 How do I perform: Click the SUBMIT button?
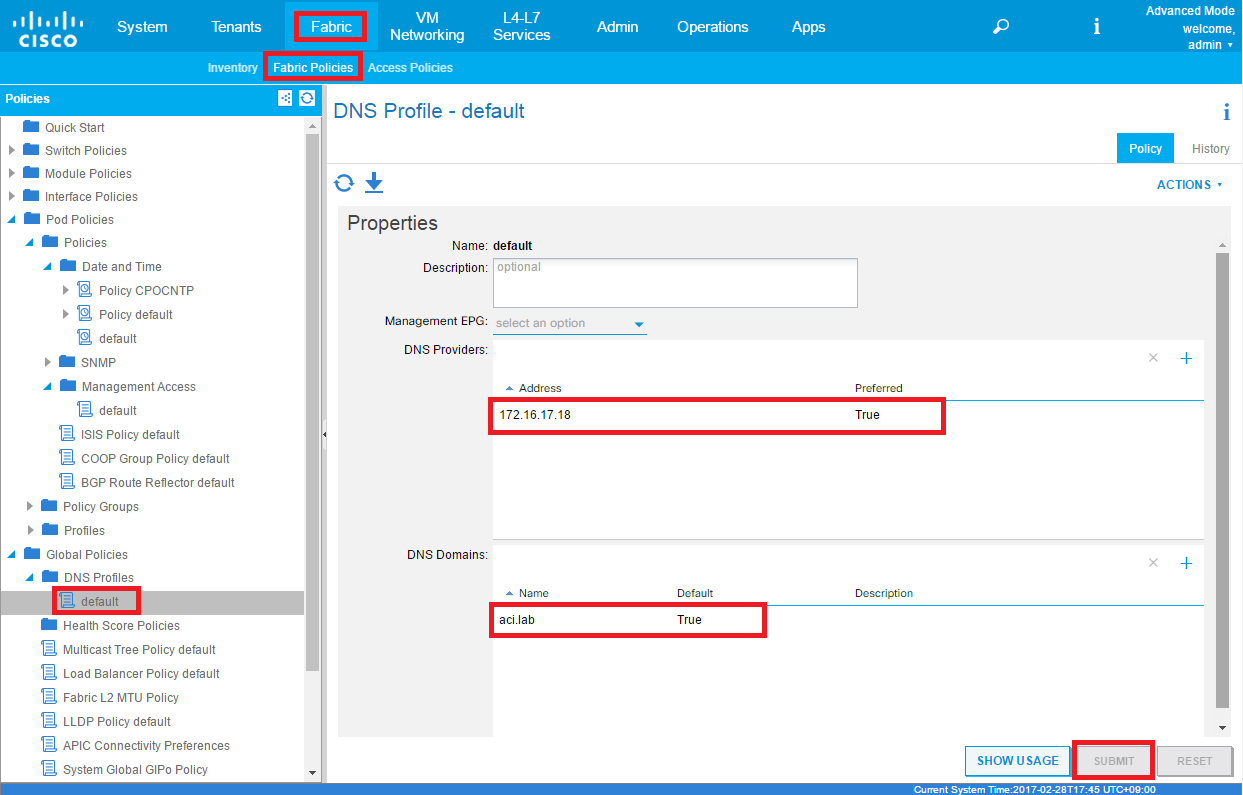1113,761
